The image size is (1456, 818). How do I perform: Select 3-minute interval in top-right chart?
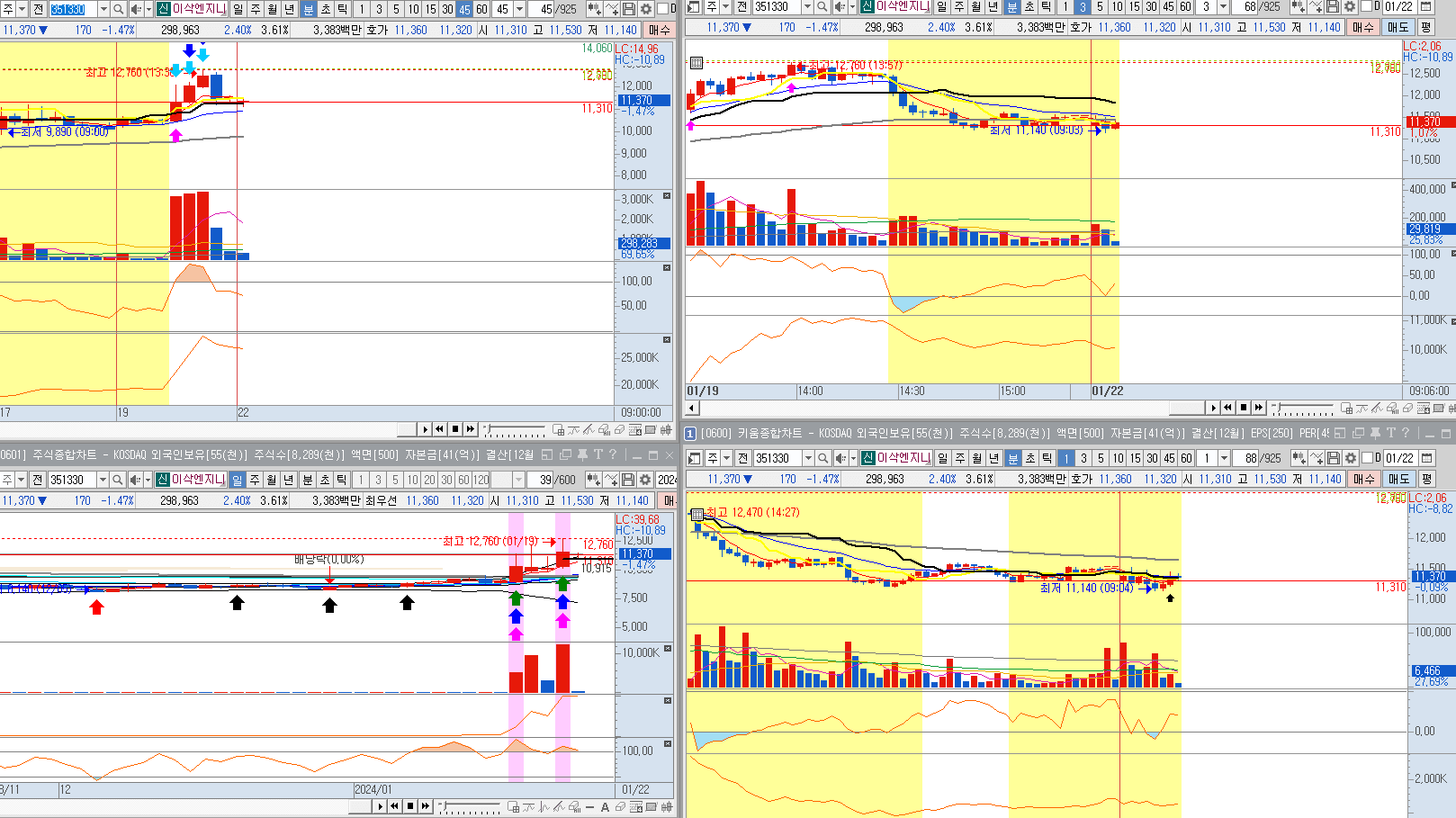(1083, 6)
